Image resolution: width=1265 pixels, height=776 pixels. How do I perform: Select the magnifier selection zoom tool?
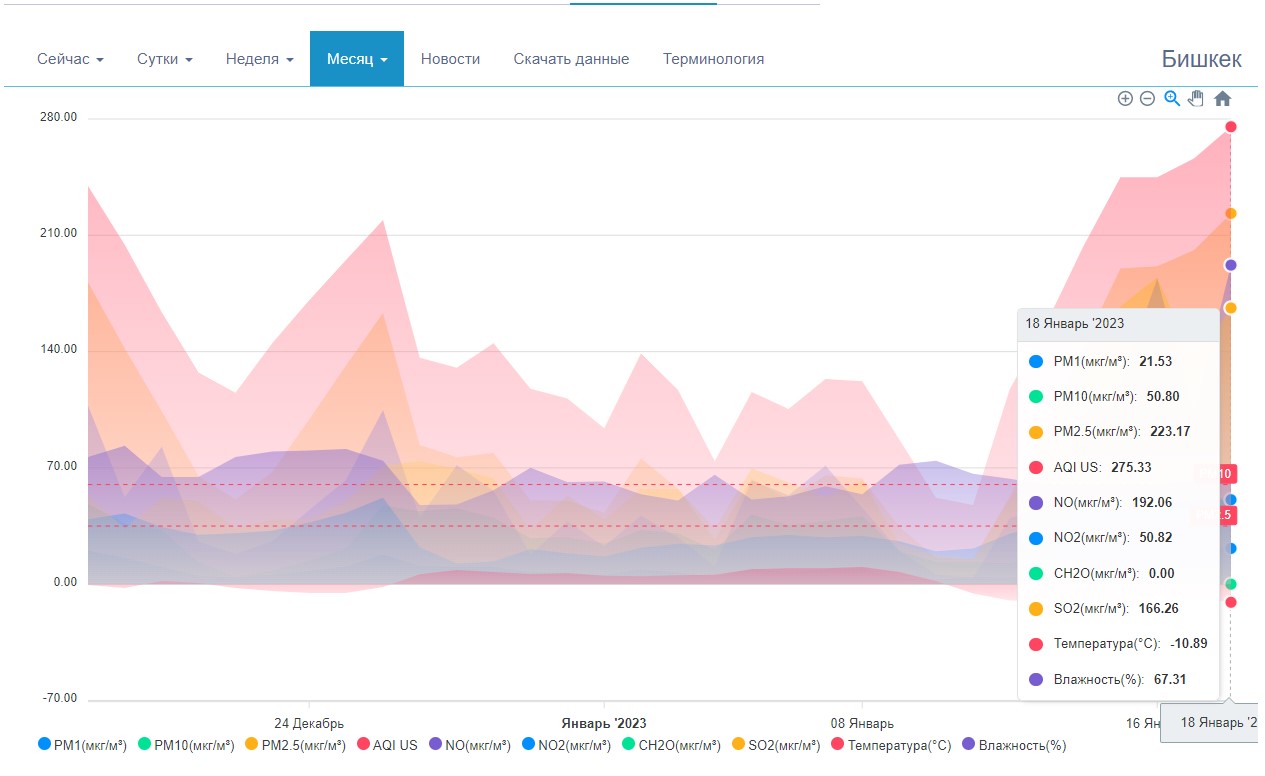click(x=1172, y=98)
